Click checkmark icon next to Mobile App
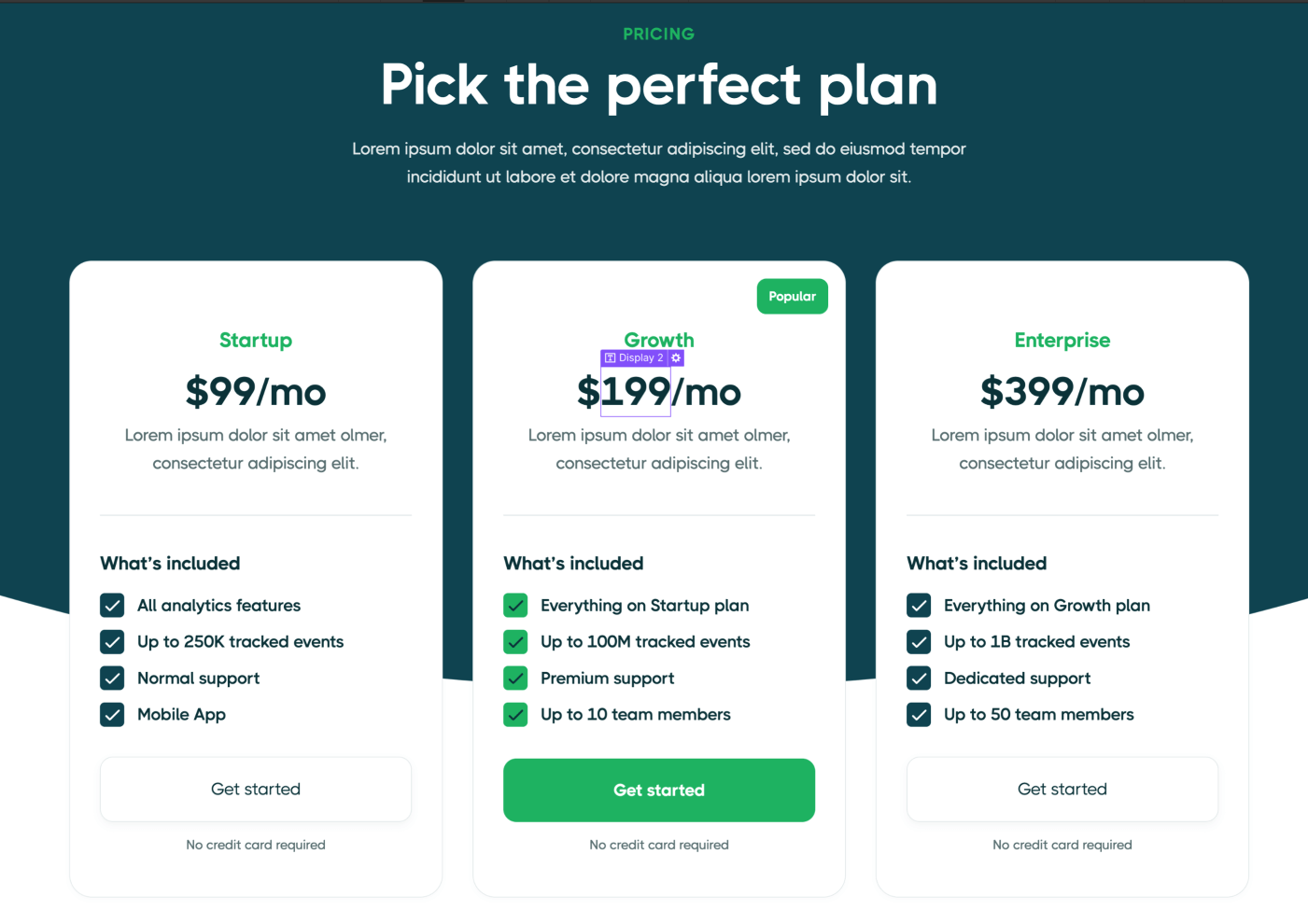Screen dimensions: 1308x924 point(112,714)
